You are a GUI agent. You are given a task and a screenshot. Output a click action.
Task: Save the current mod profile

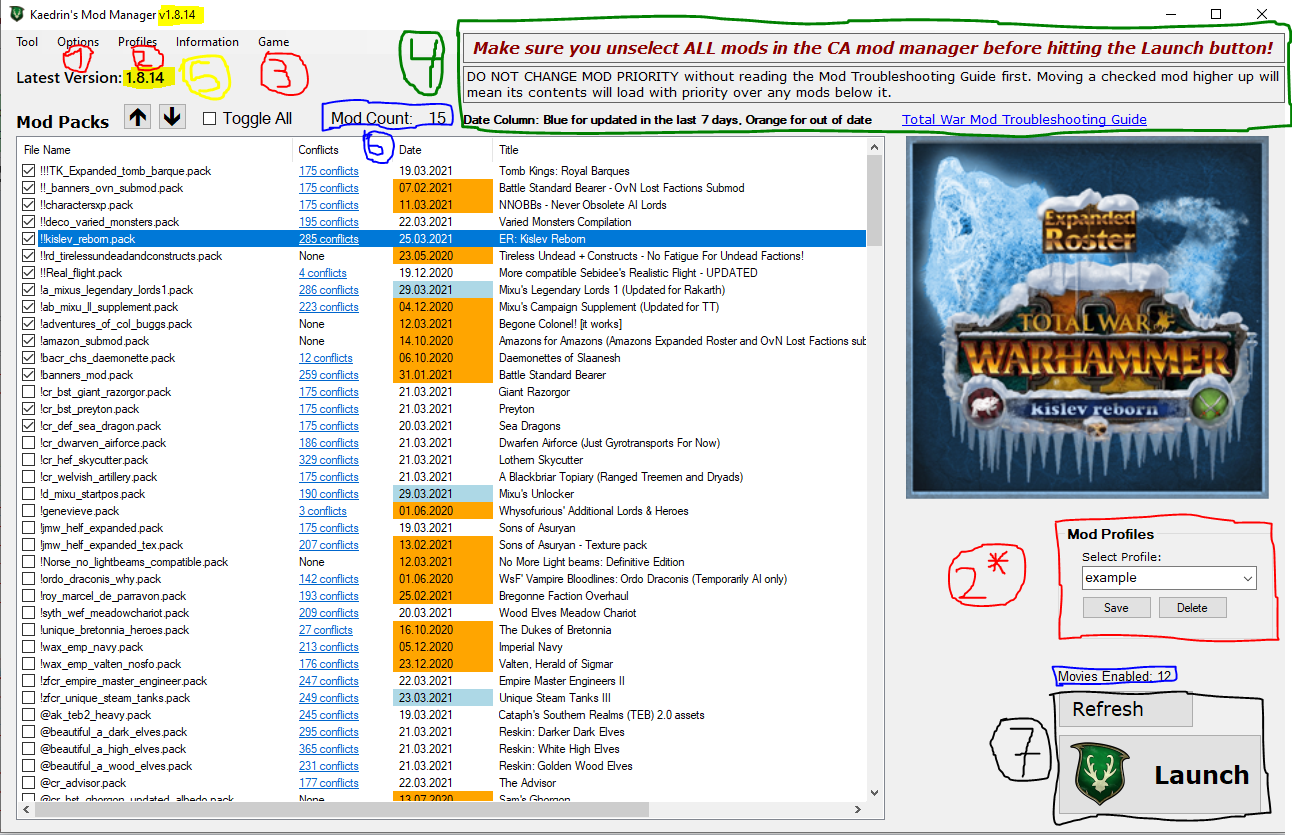click(x=1116, y=607)
